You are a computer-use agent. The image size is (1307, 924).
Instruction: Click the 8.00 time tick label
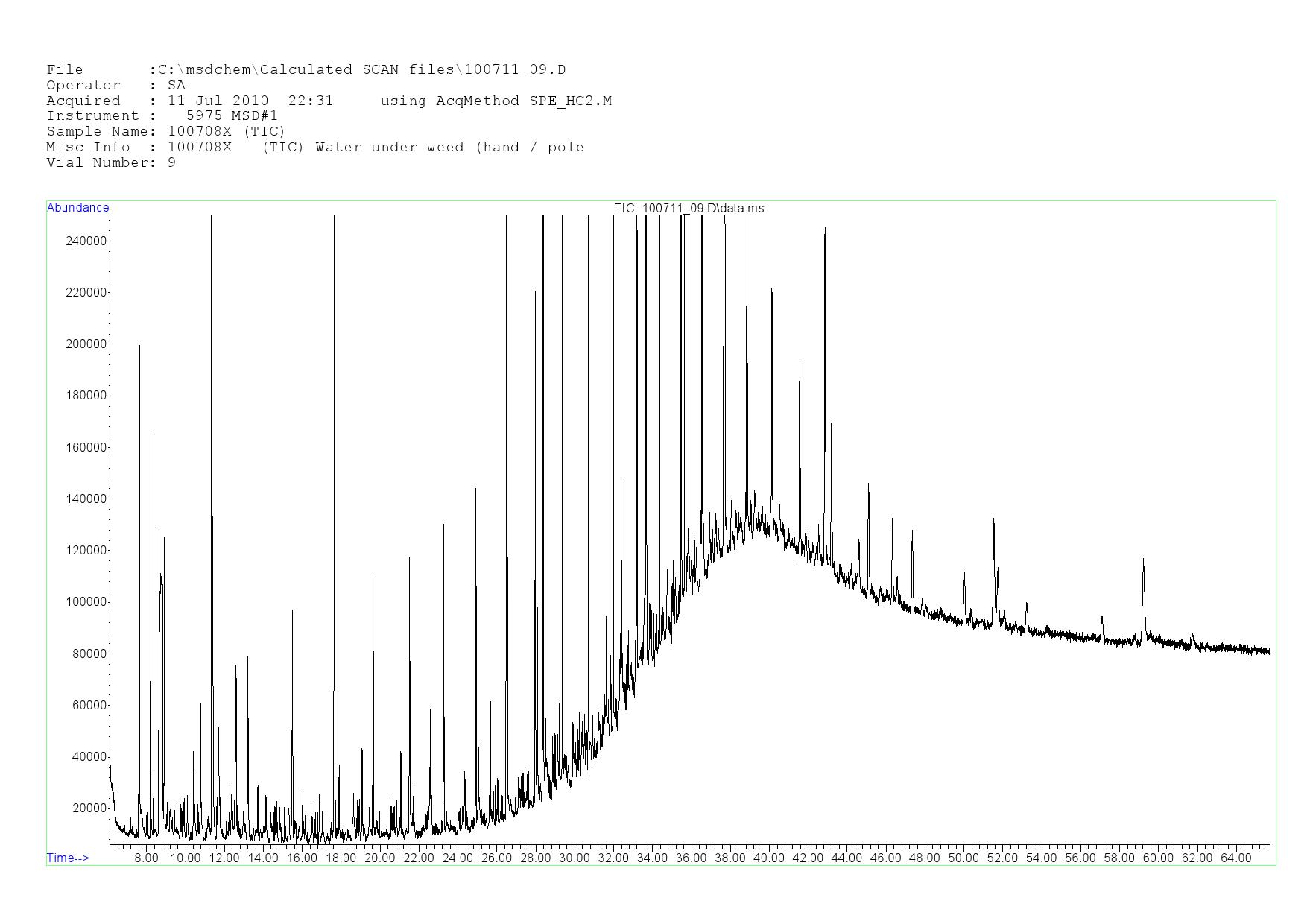(x=146, y=858)
